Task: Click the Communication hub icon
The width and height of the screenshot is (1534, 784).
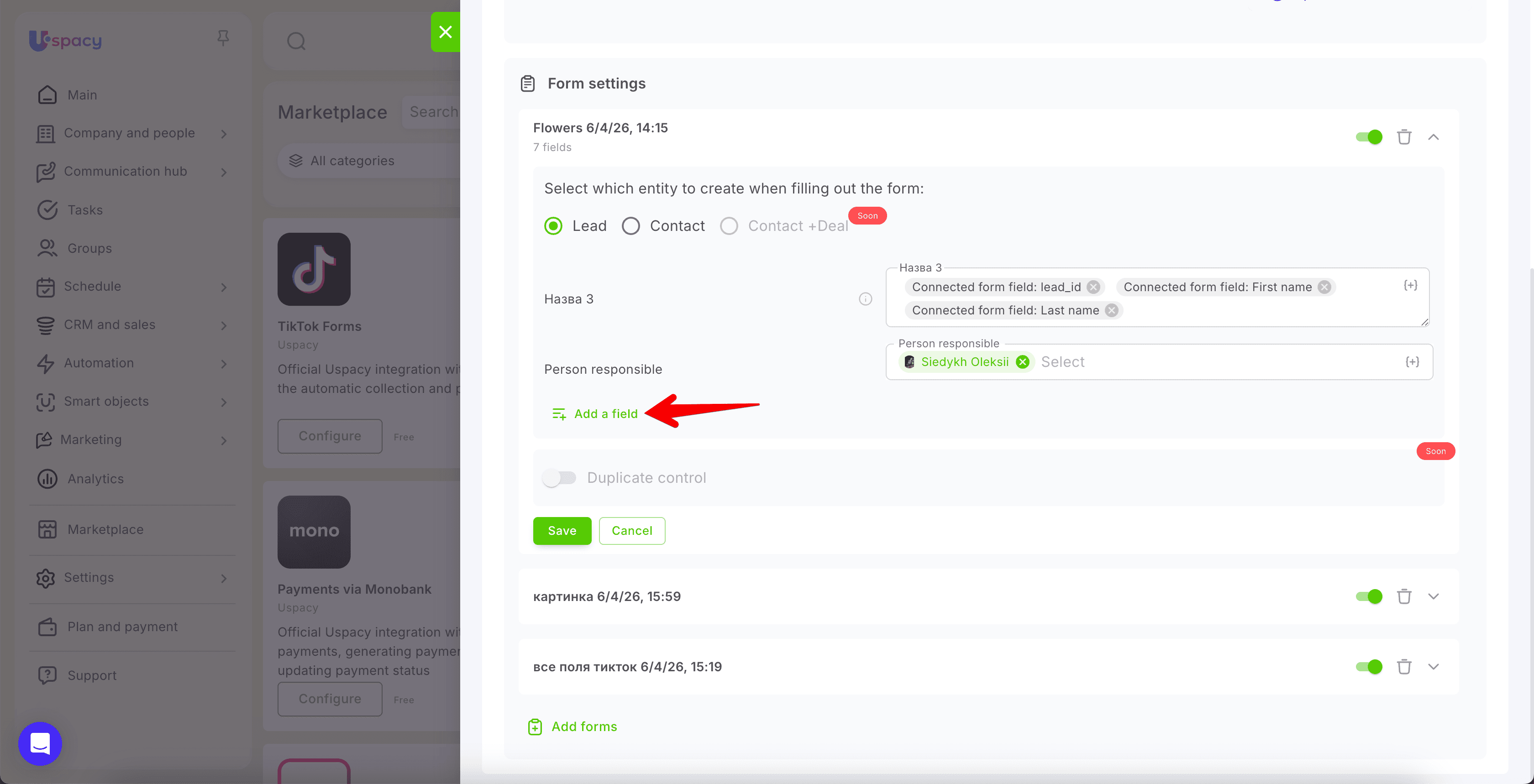Action: 45,172
